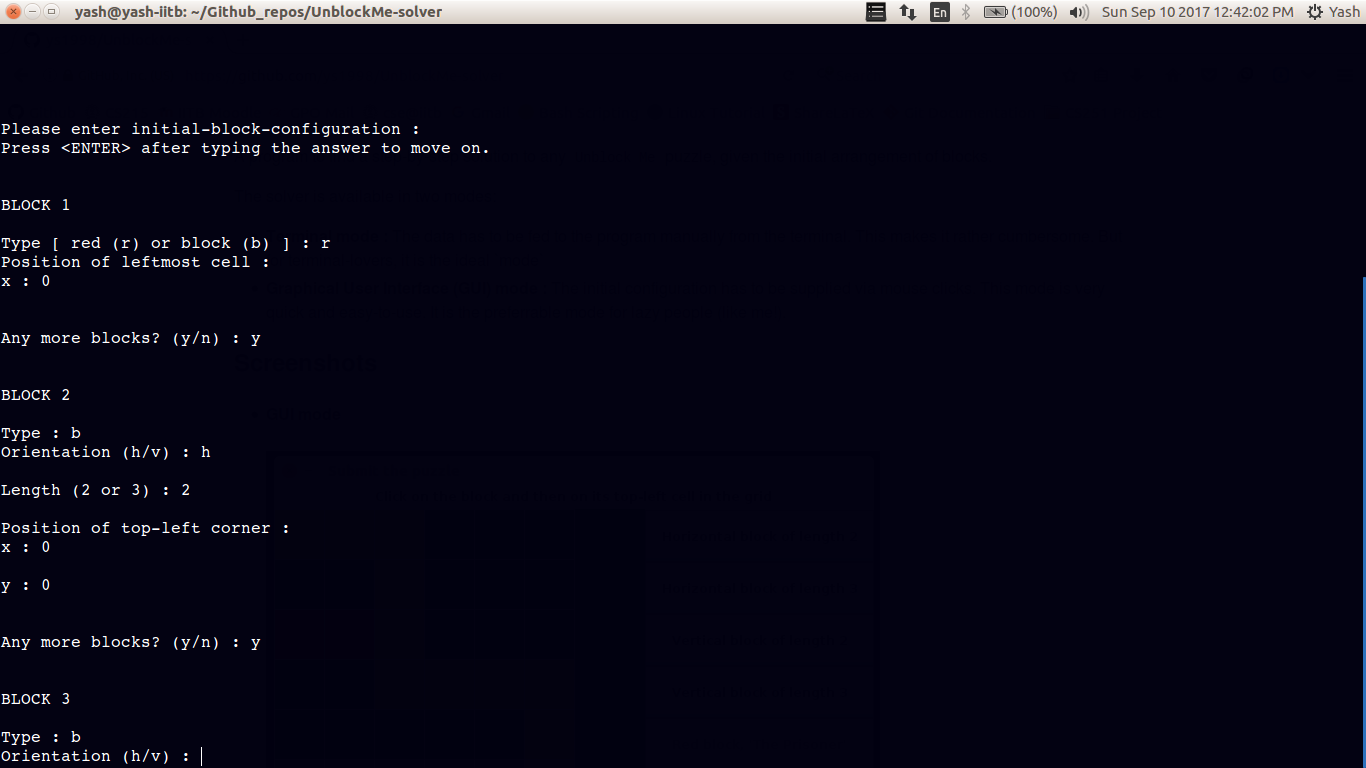
Task: Open the Bluetooth indicator
Action: click(966, 12)
